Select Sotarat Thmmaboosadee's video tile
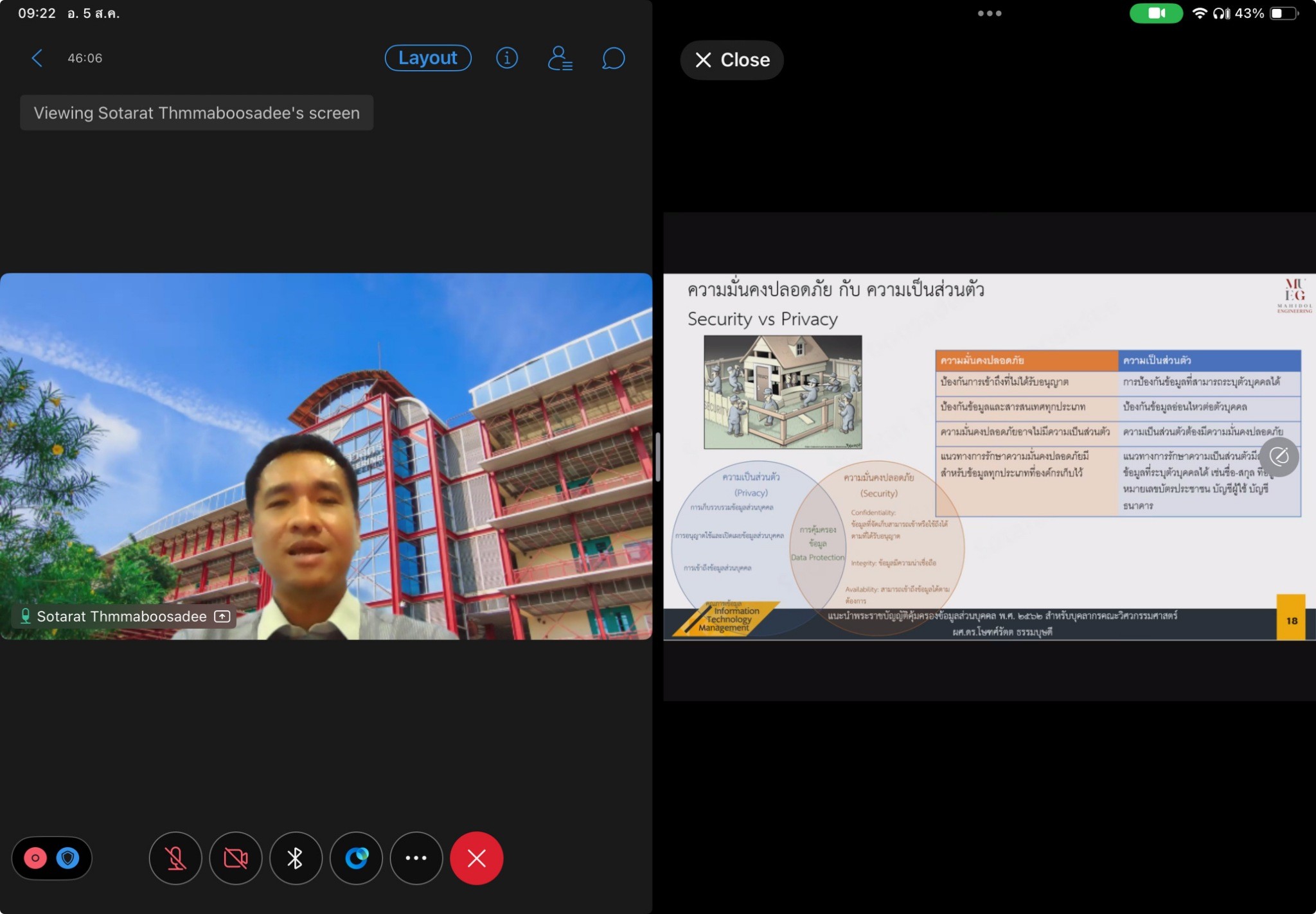The height and width of the screenshot is (914, 1316). pyautogui.click(x=326, y=456)
